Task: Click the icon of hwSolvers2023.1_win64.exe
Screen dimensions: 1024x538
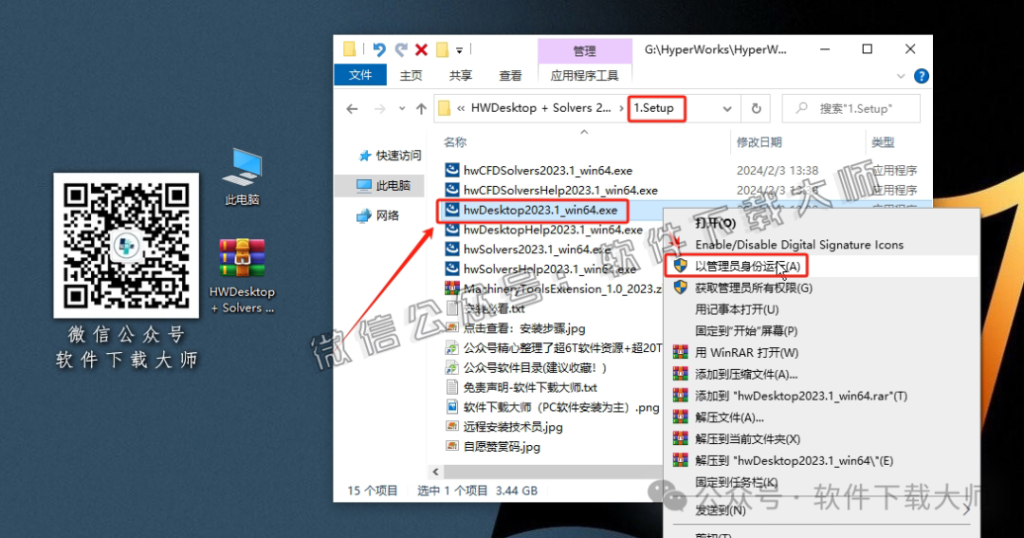Action: coord(452,249)
